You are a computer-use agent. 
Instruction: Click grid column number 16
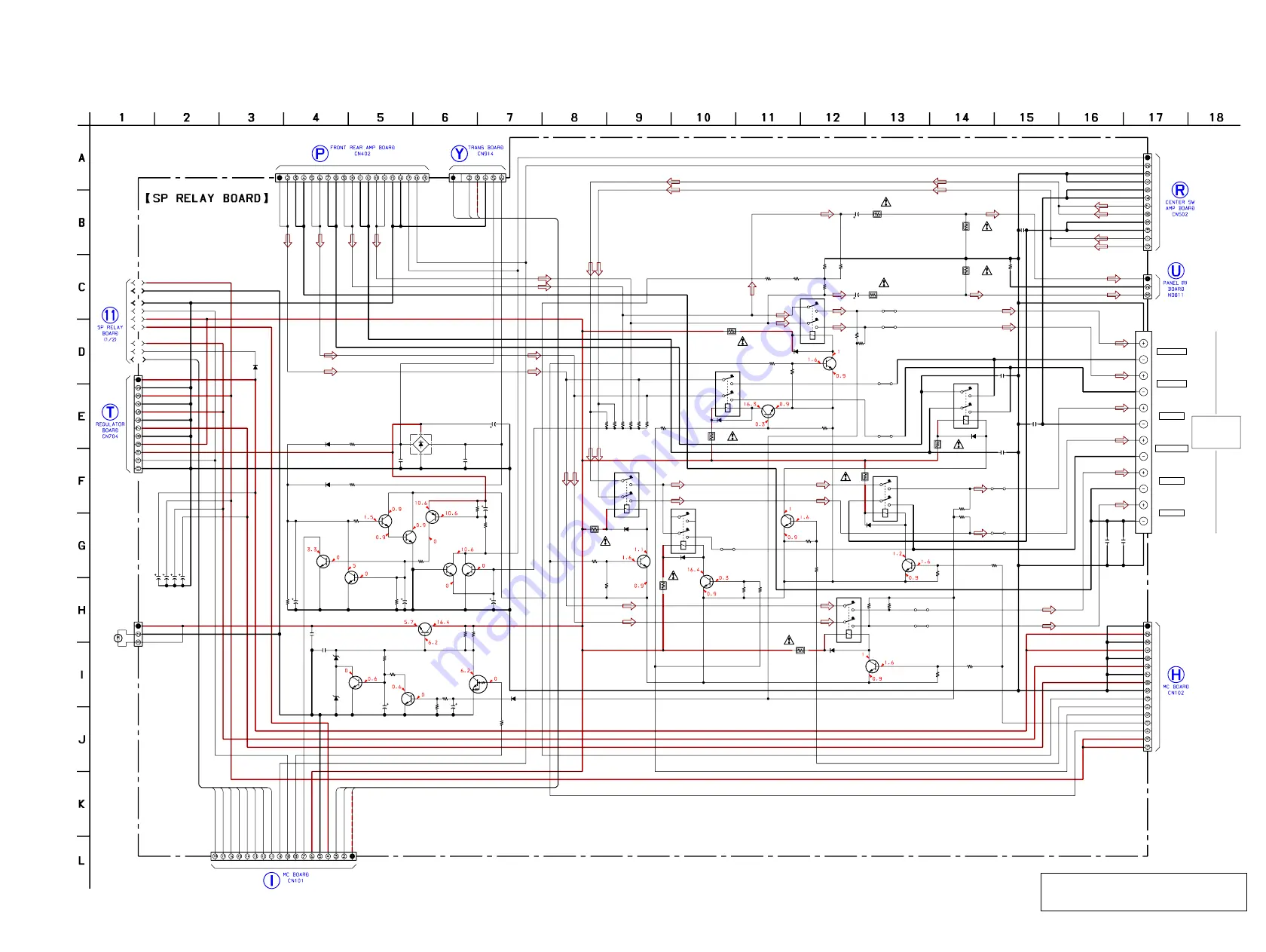1091,118
